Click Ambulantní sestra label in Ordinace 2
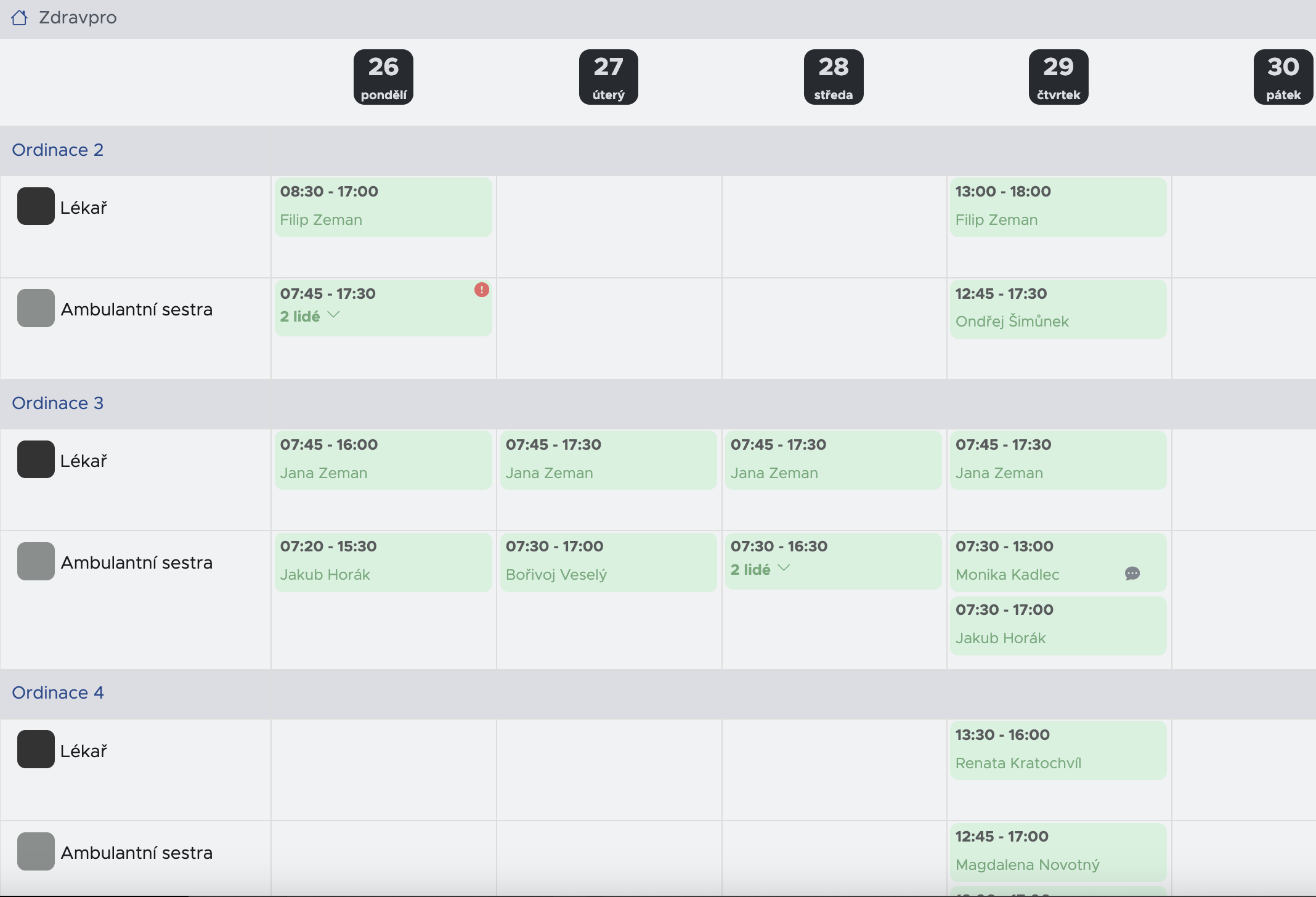The image size is (1316, 897). [x=137, y=309]
